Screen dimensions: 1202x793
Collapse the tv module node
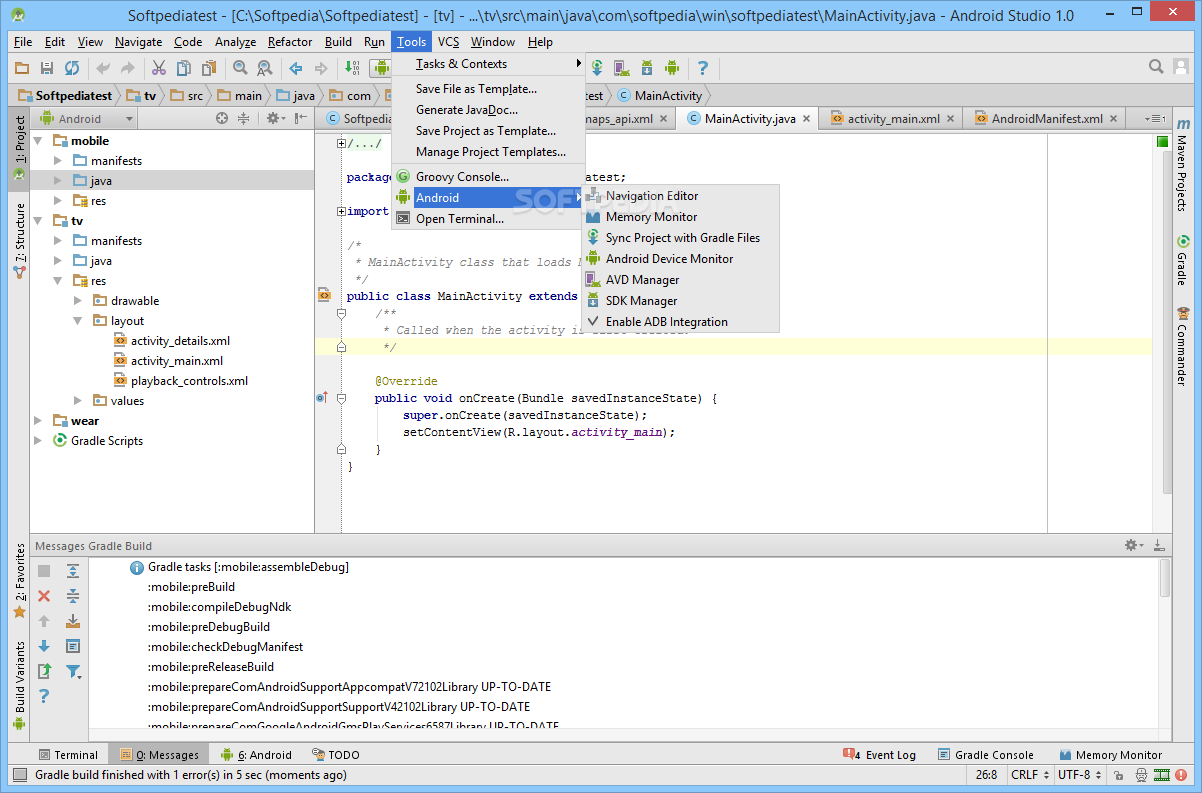(x=39, y=221)
